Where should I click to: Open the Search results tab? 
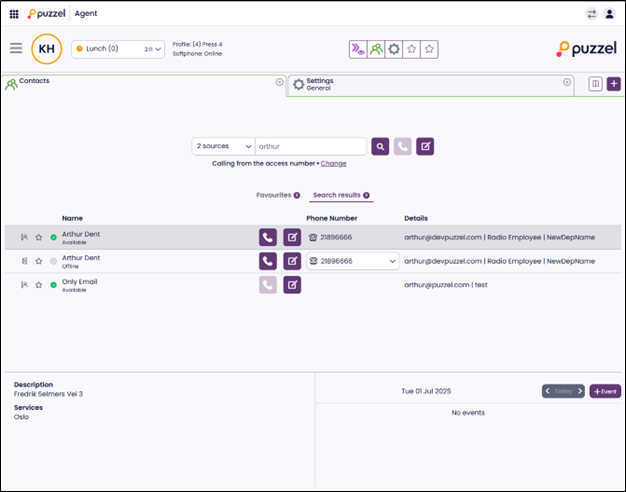click(341, 195)
